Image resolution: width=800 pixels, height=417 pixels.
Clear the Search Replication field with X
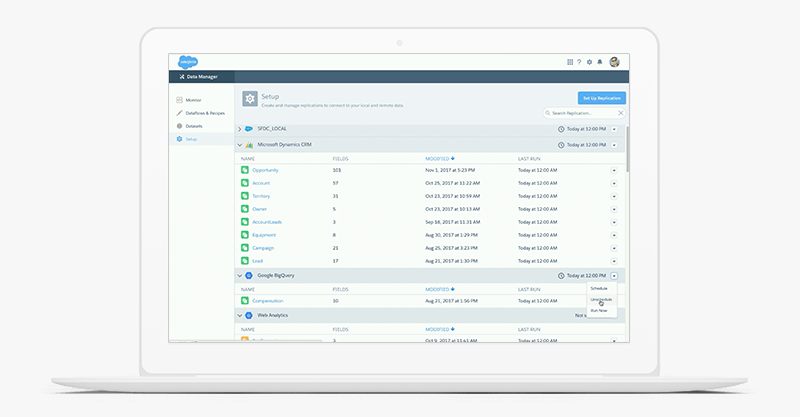point(621,113)
